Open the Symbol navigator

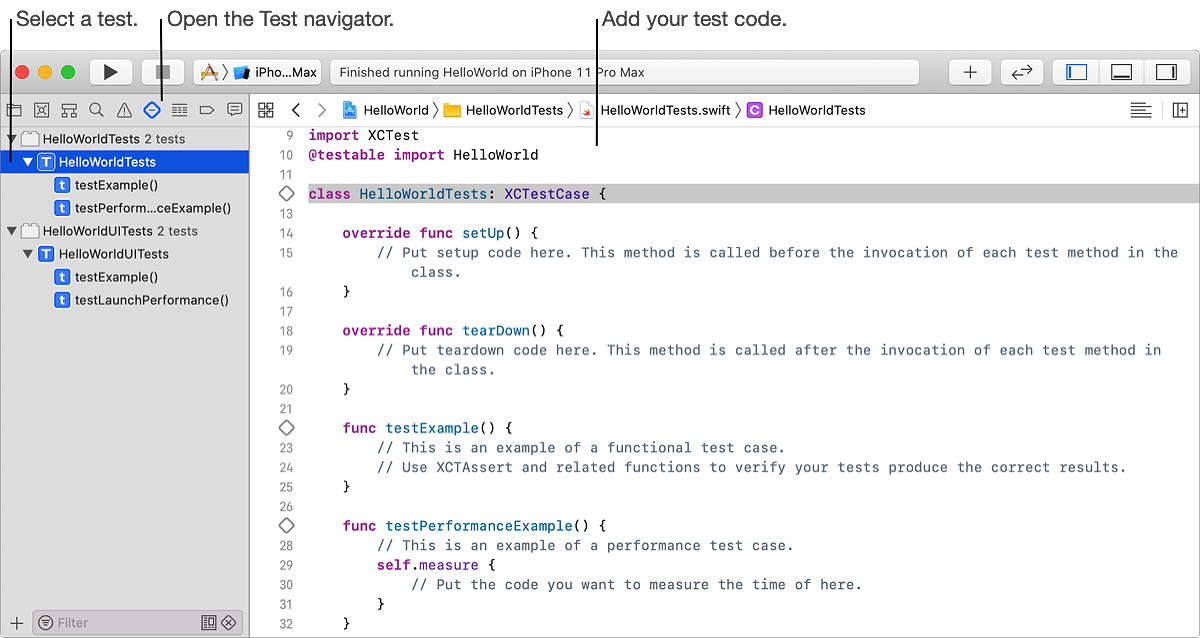point(69,110)
